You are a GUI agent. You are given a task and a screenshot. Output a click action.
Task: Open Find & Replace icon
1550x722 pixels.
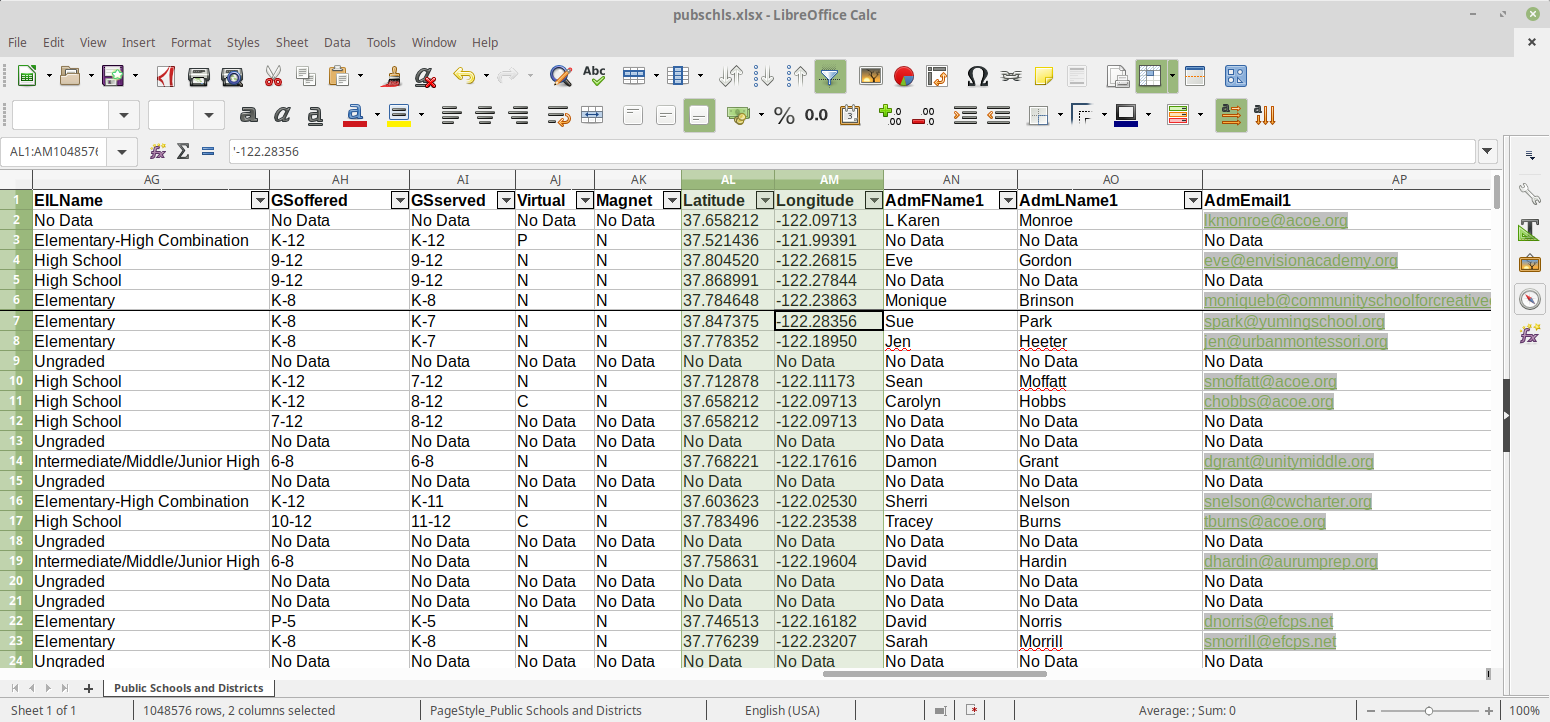[x=561, y=76]
